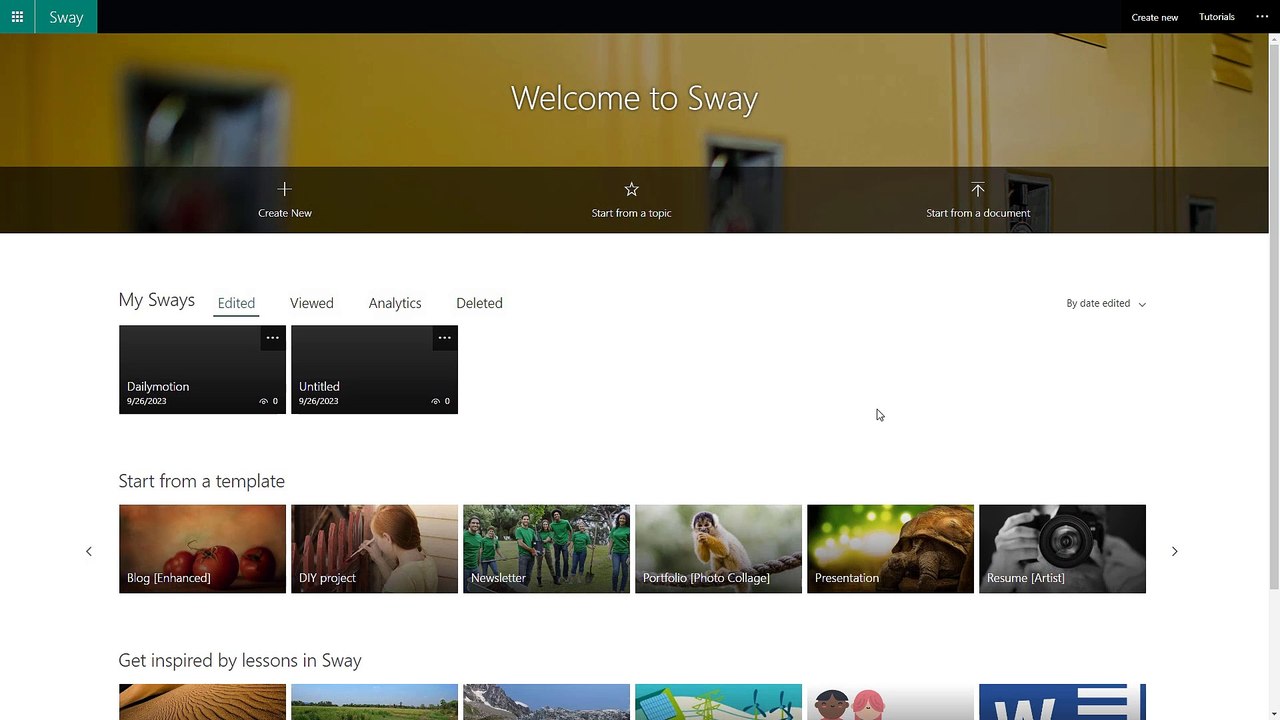Screen dimensions: 1280x720
Task: Choose the DIY project template
Action: point(374,549)
